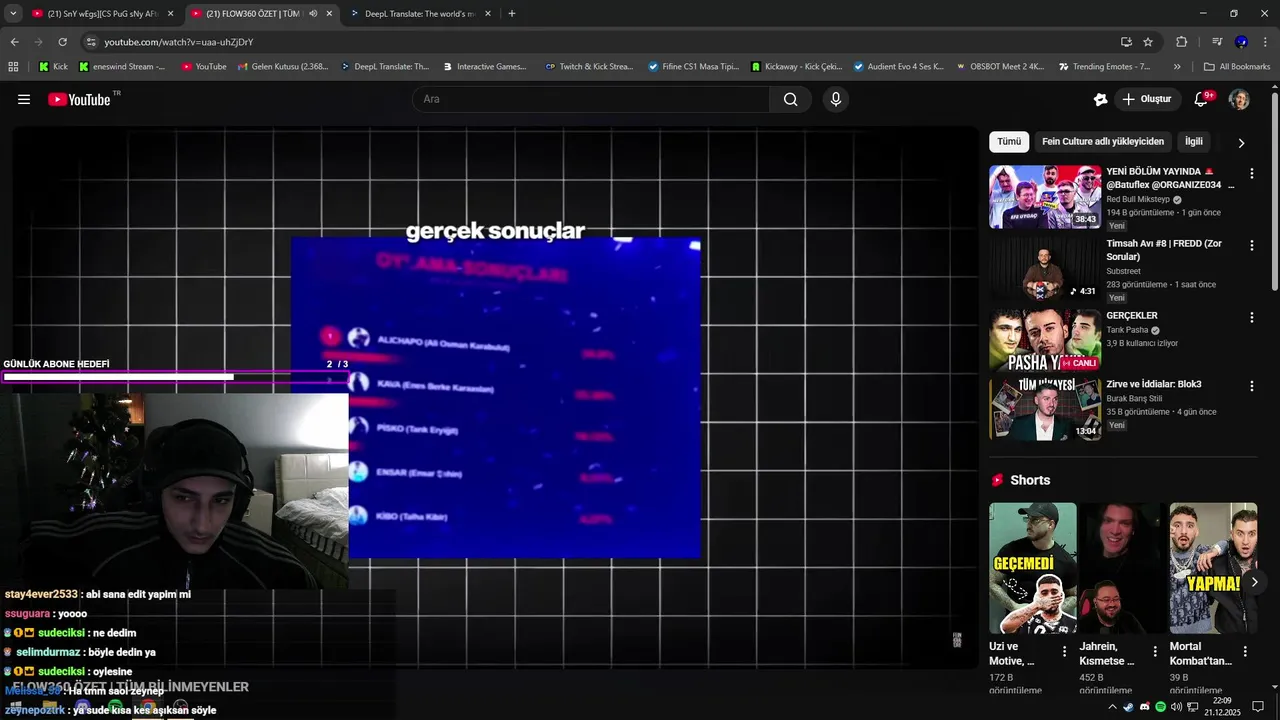The image size is (1280, 720).
Task: Open a new browser tab
Action: pos(512,14)
